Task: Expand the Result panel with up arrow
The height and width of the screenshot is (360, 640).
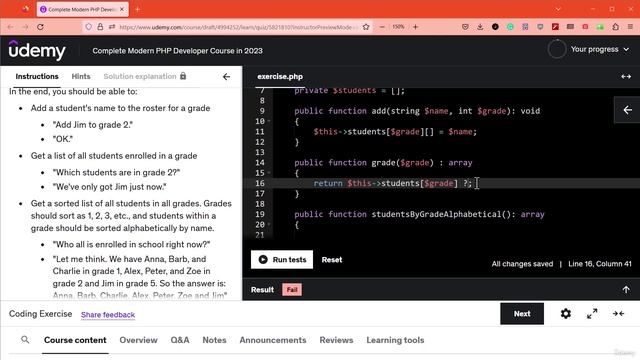Action: 626,289
